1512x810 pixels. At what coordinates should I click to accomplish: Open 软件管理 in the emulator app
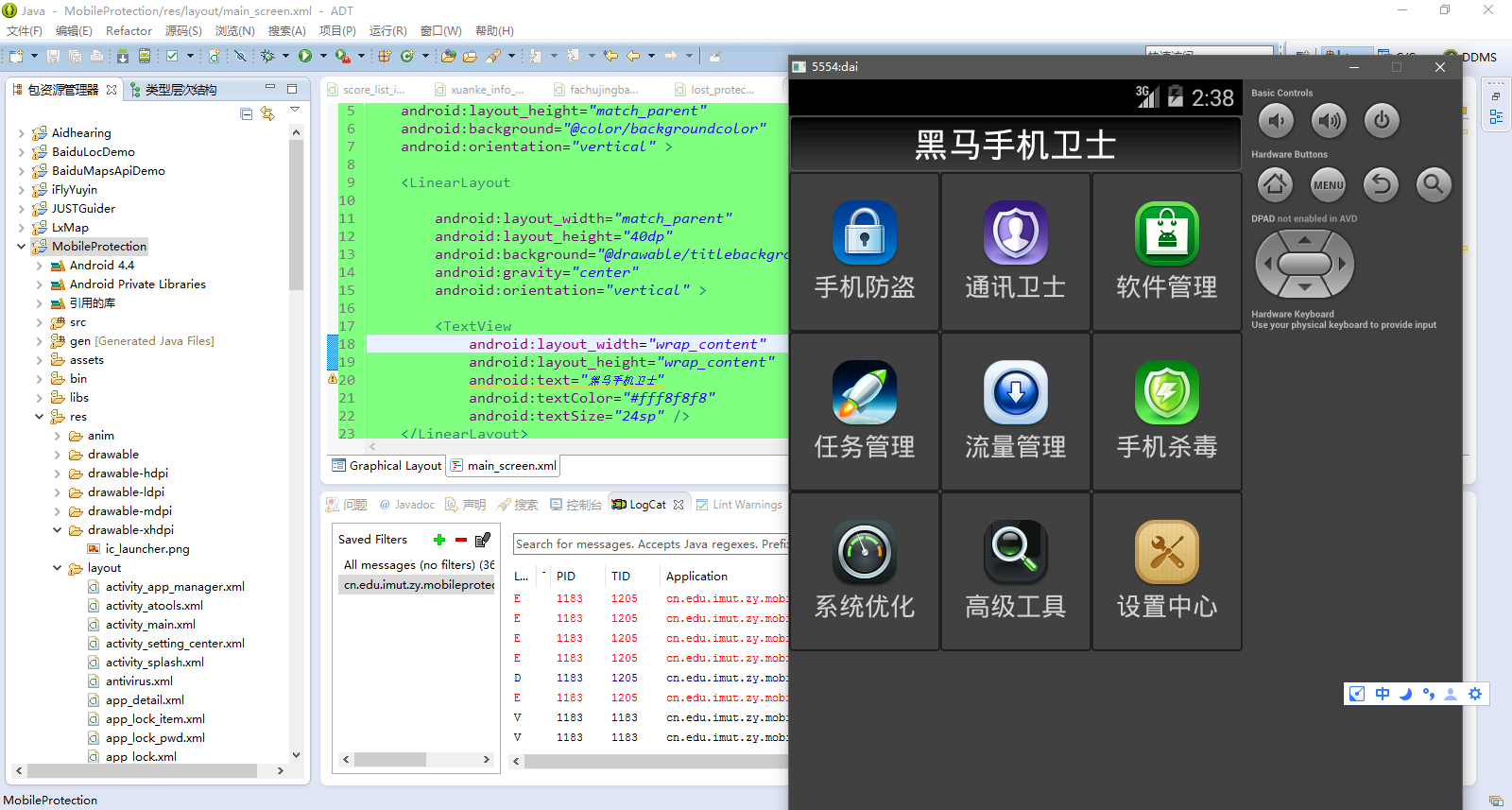[1167, 251]
